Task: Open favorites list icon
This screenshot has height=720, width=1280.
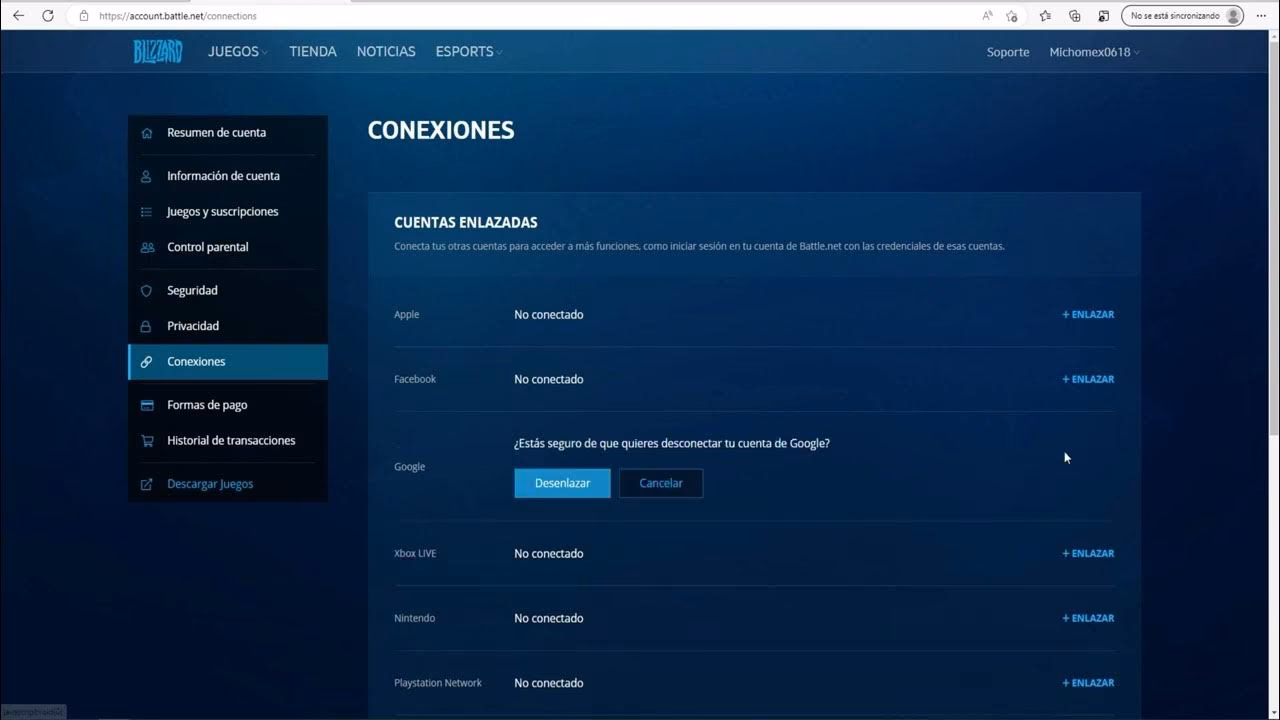Action: click(1045, 16)
